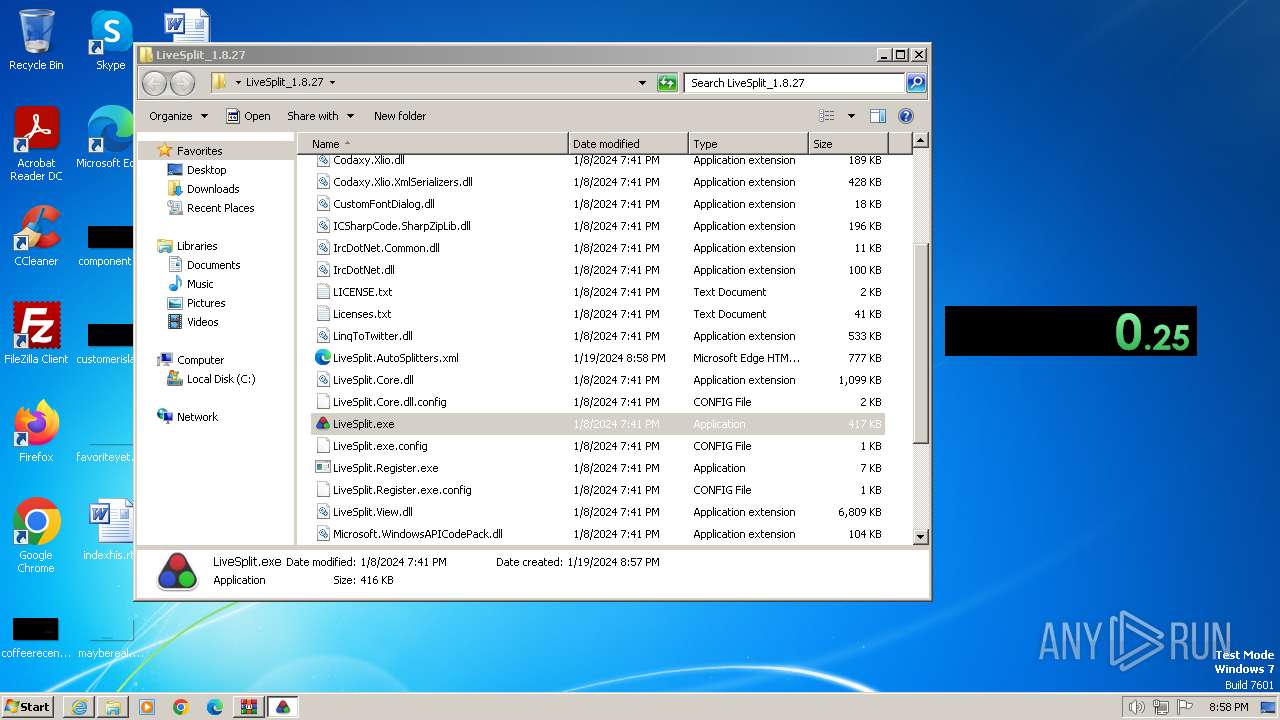Open Documents library
Viewport: 1280px width, 720px height.
[x=213, y=265]
